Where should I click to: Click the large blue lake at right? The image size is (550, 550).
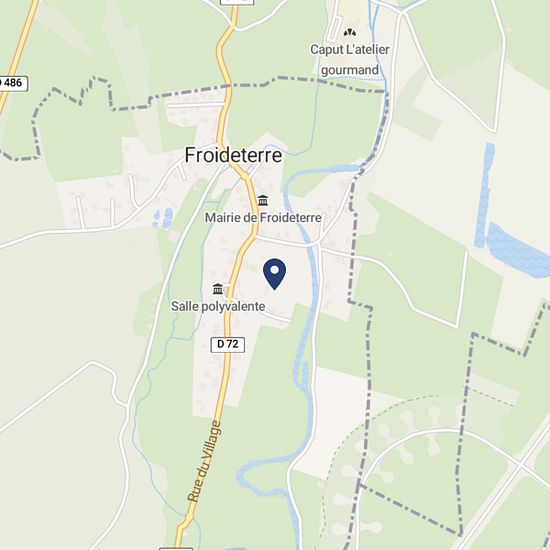click(x=517, y=250)
